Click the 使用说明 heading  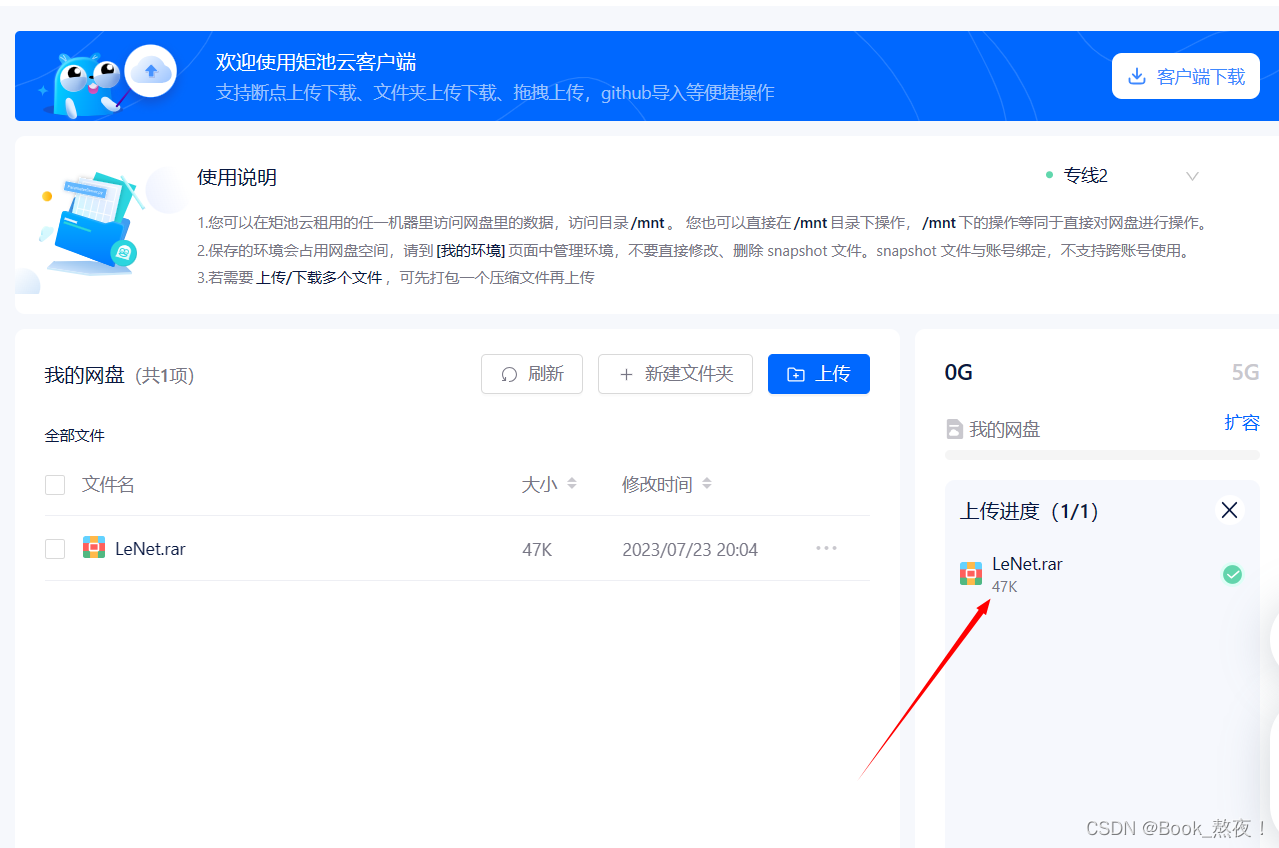(237, 177)
